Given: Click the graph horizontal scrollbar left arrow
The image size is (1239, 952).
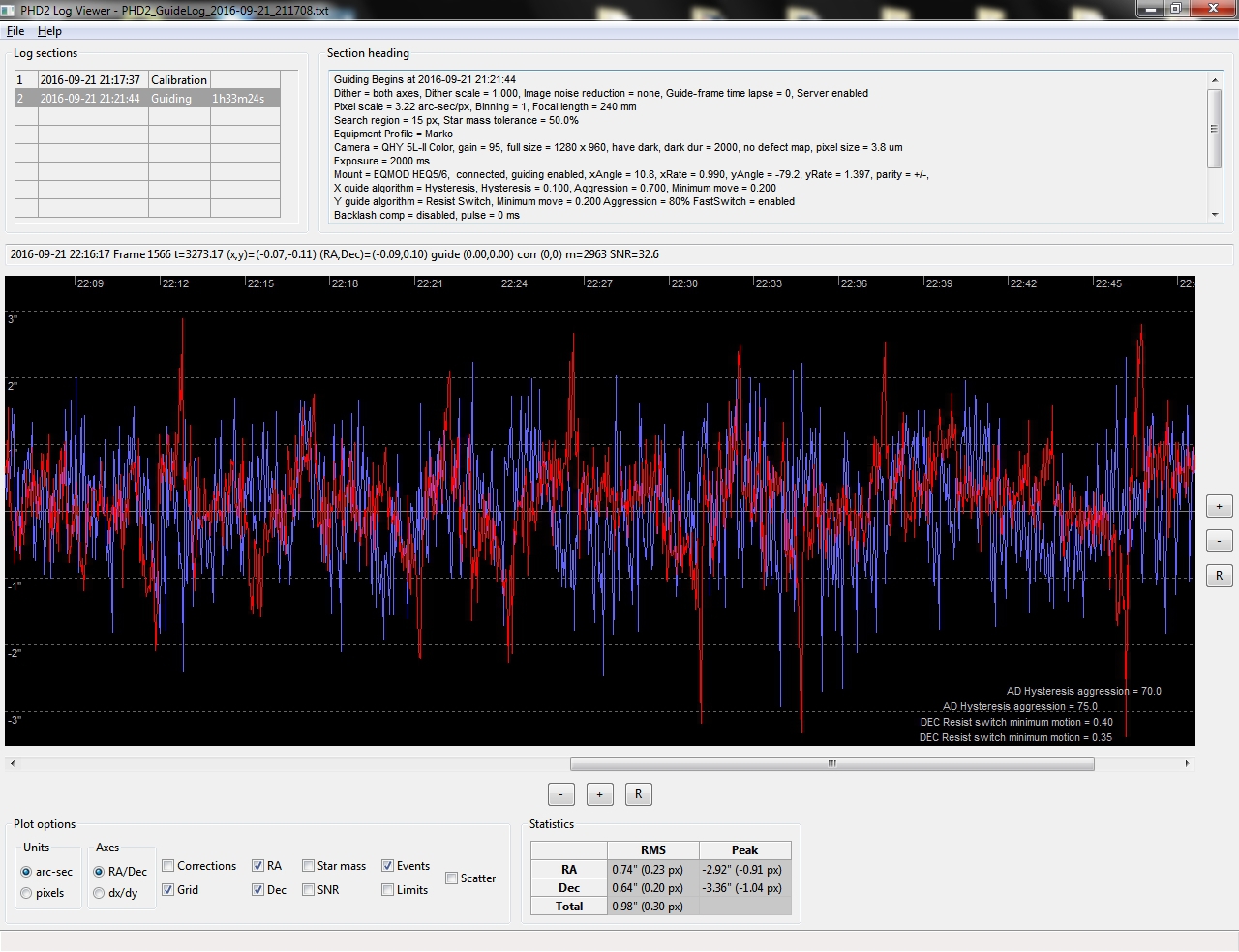Looking at the screenshot, I should pos(12,764).
